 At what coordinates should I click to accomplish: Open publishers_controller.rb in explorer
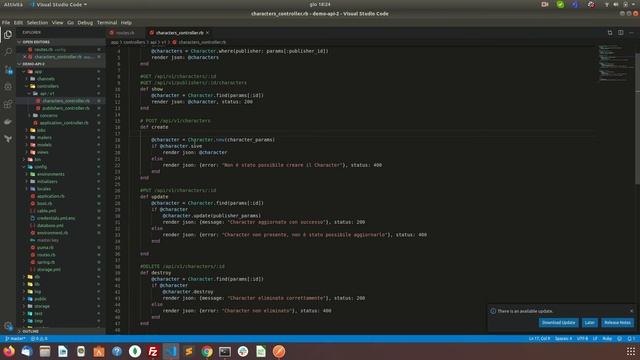pos(66,108)
